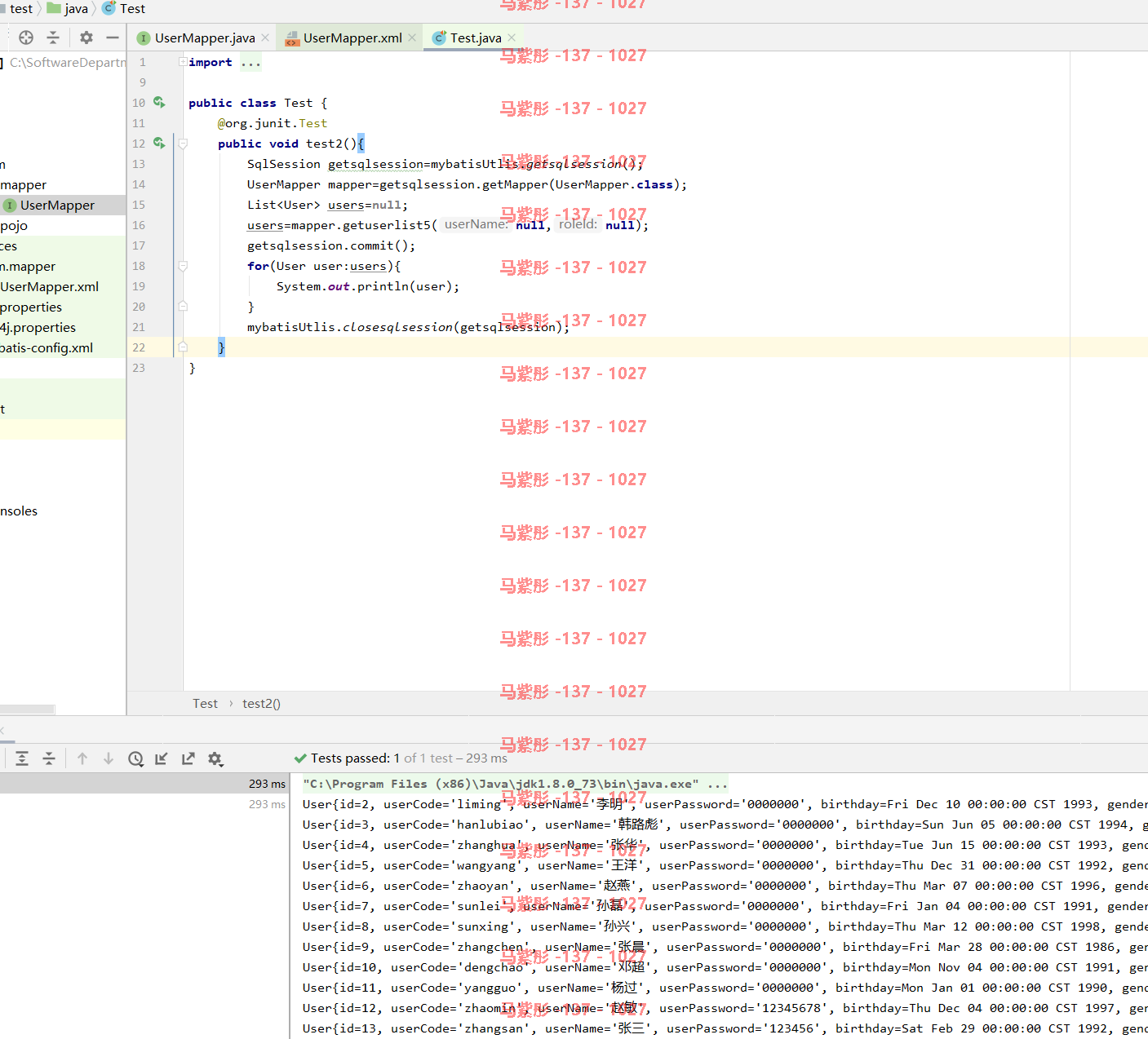Image resolution: width=1148 pixels, height=1039 pixels.
Task: Expand all test results in run toolbar
Action: (x=22, y=758)
